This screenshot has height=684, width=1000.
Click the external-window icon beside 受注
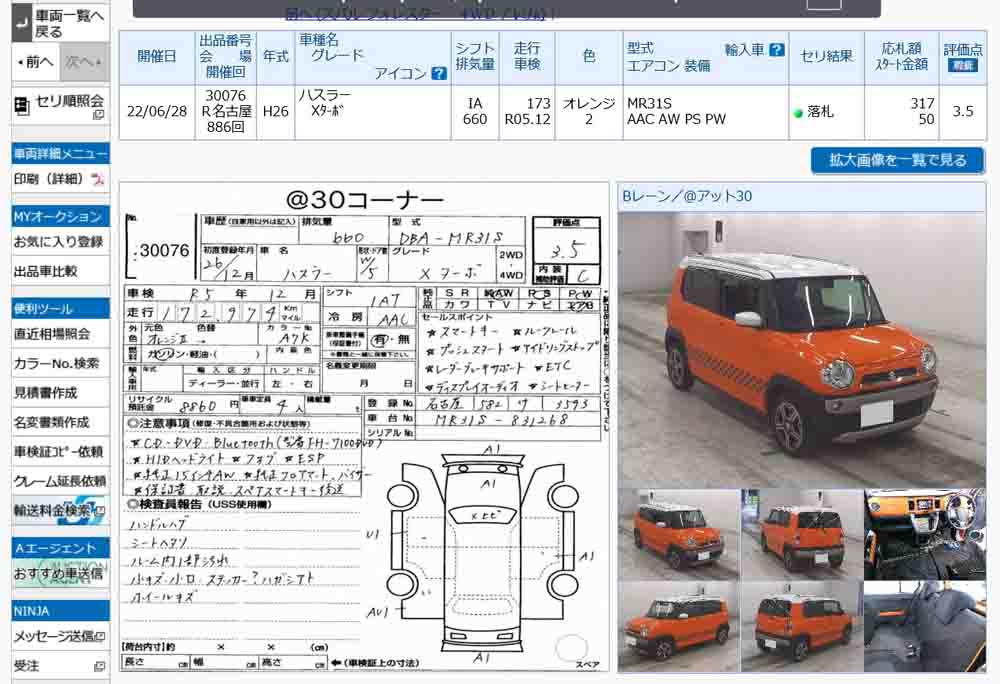click(99, 666)
